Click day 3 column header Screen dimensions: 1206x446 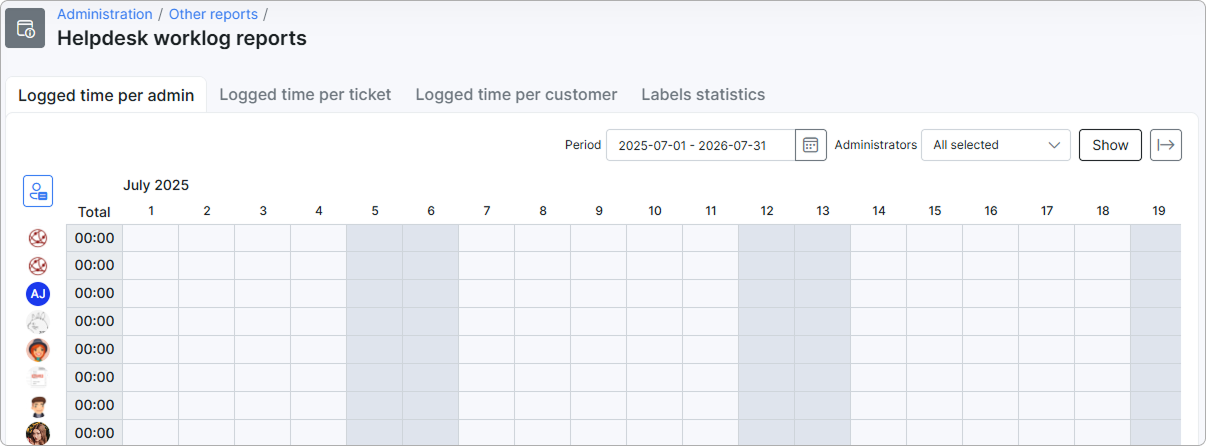click(x=263, y=211)
